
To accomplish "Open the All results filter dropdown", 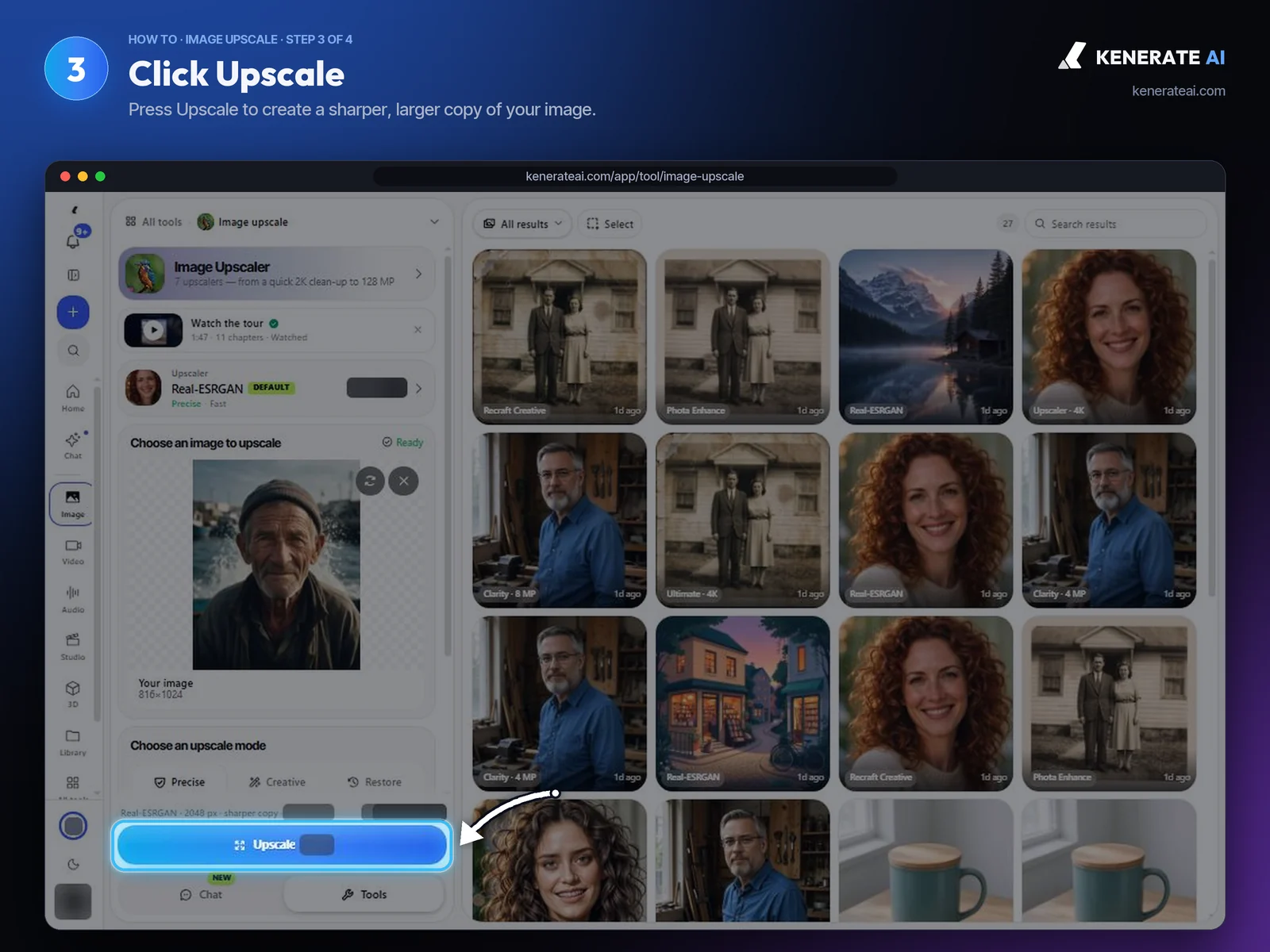I will tap(523, 224).
